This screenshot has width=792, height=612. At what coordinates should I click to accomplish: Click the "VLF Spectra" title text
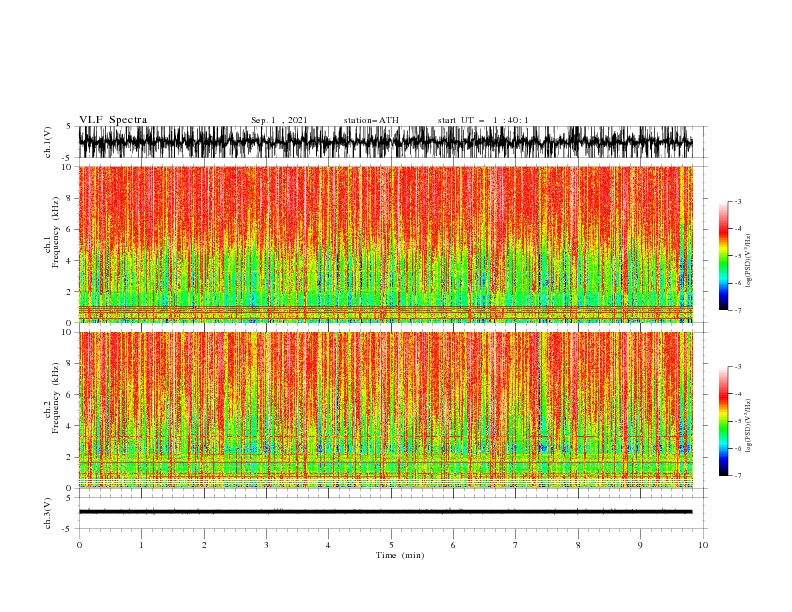(x=113, y=120)
